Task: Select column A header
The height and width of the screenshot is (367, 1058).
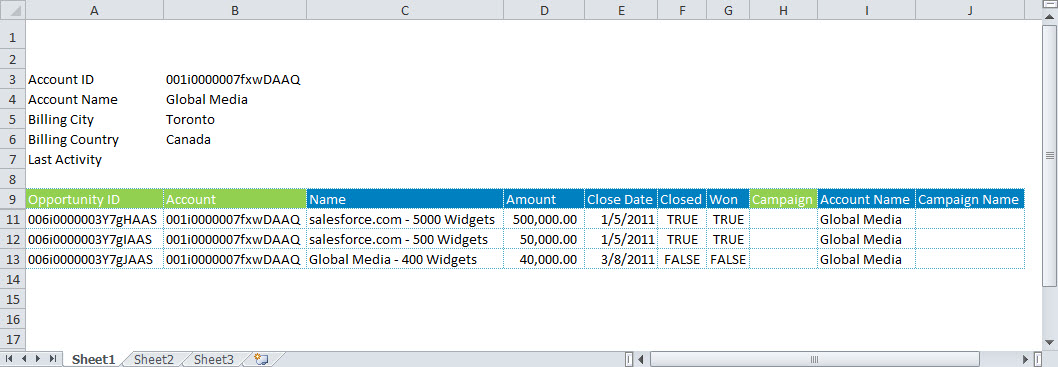Action: (x=94, y=9)
